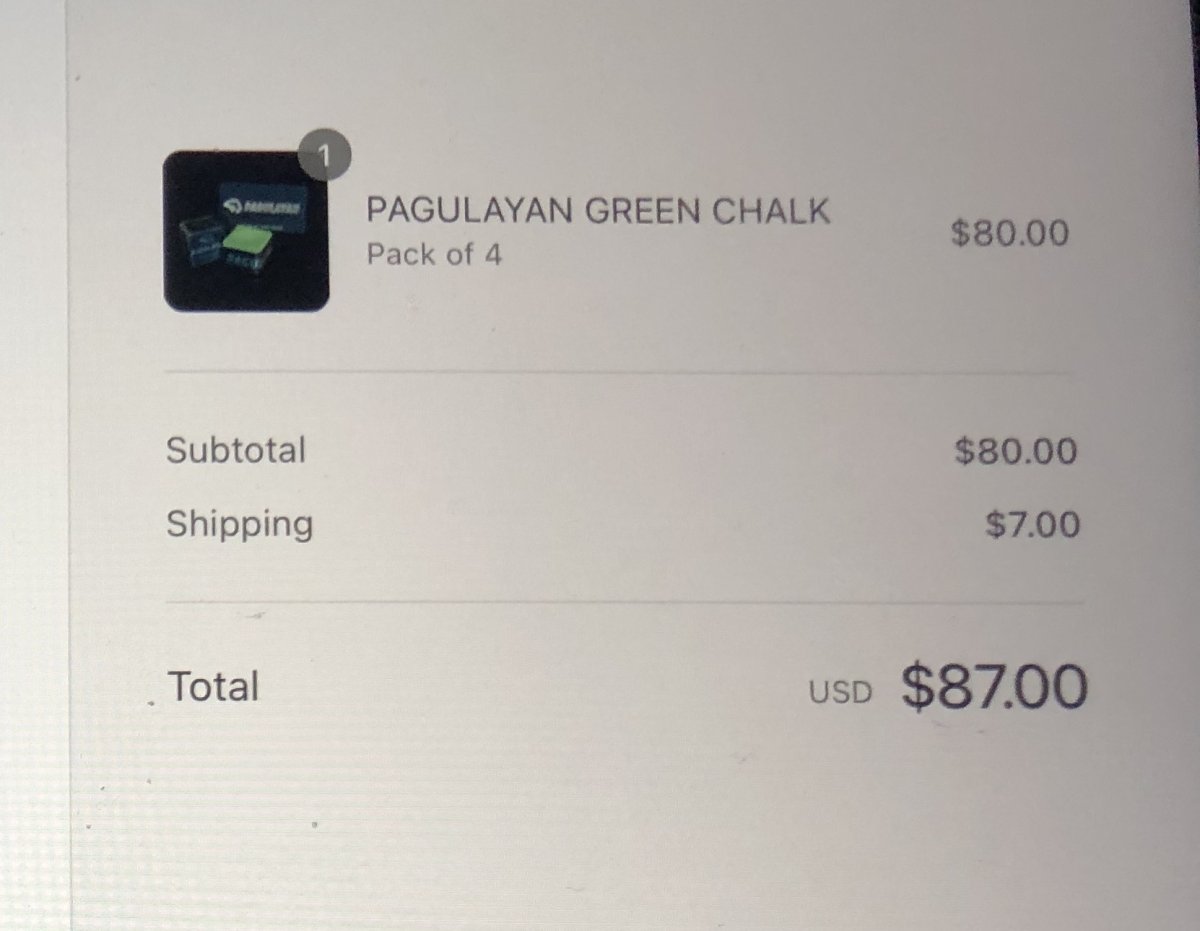The width and height of the screenshot is (1200, 931).
Task: Click the USD currency indicator
Action: (x=840, y=692)
